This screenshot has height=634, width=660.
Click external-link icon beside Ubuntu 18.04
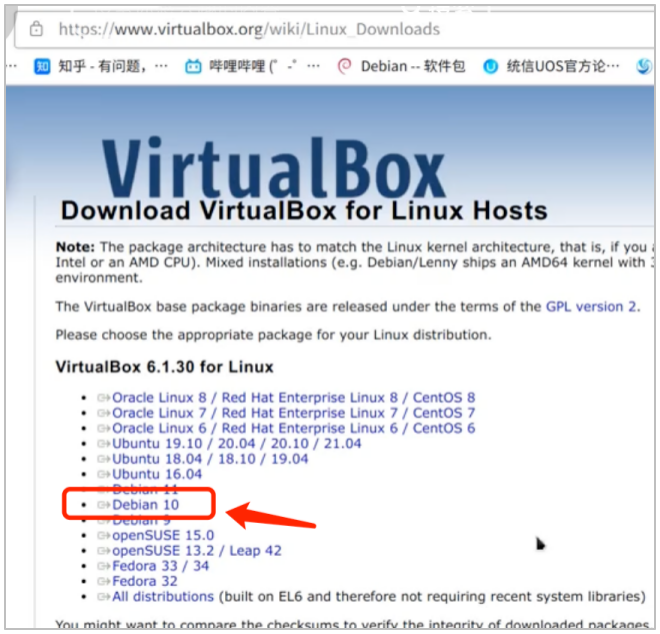[104, 459]
